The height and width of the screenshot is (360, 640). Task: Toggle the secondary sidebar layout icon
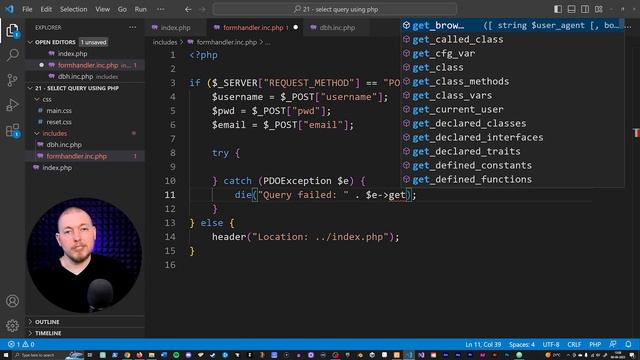coord(585,9)
